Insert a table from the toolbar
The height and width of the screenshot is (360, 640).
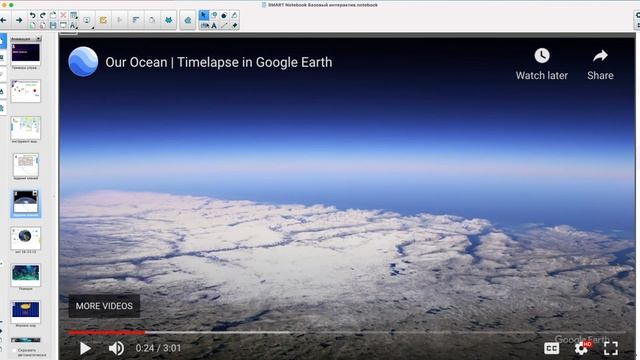click(x=73, y=15)
